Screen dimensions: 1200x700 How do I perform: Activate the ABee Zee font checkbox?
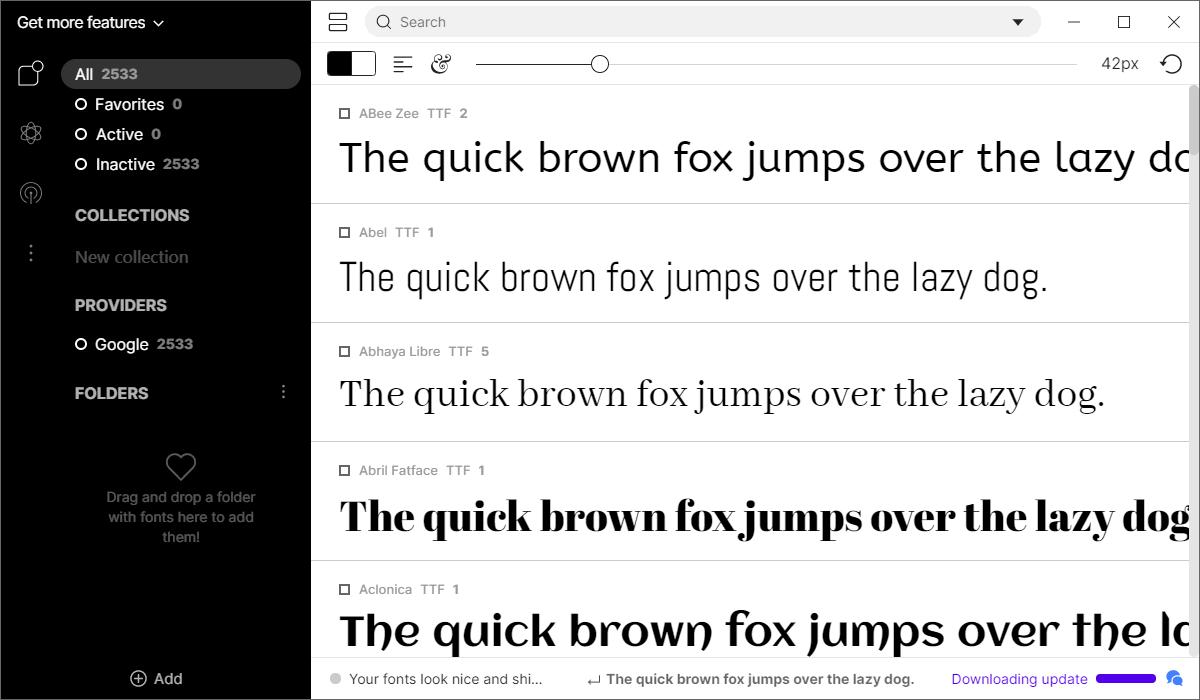click(344, 114)
